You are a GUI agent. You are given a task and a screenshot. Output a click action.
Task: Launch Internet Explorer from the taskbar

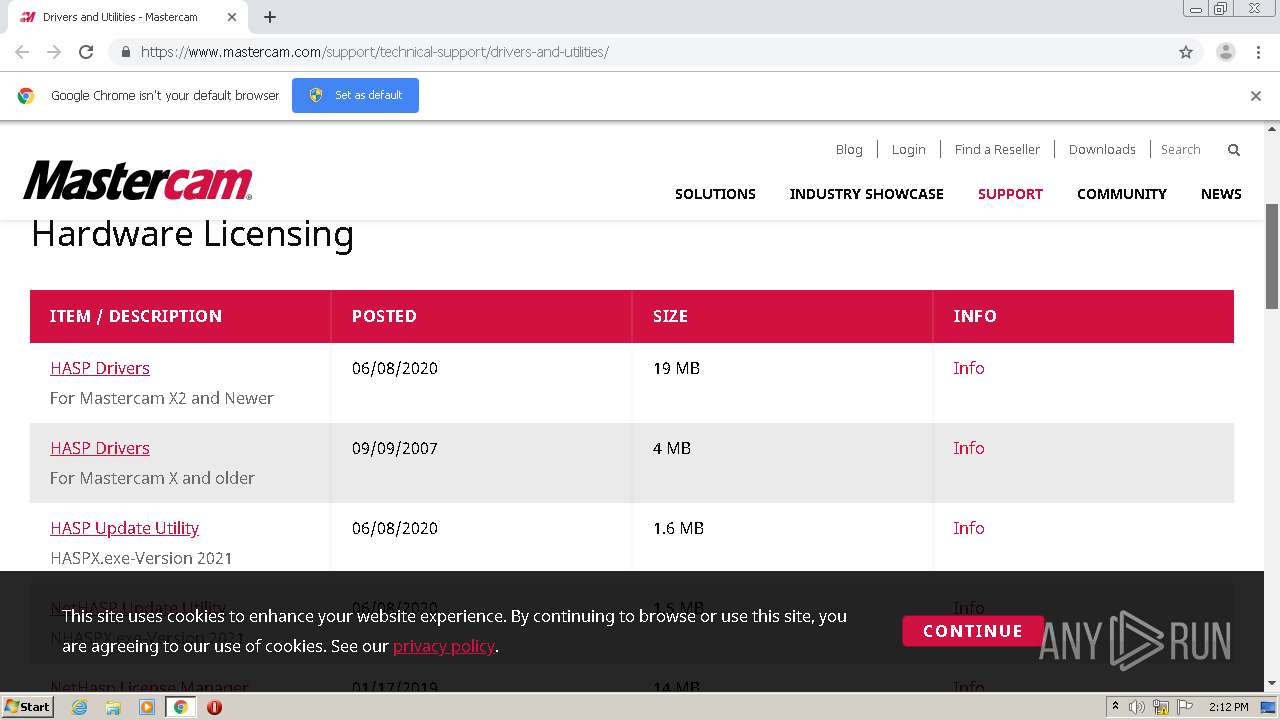[80, 707]
